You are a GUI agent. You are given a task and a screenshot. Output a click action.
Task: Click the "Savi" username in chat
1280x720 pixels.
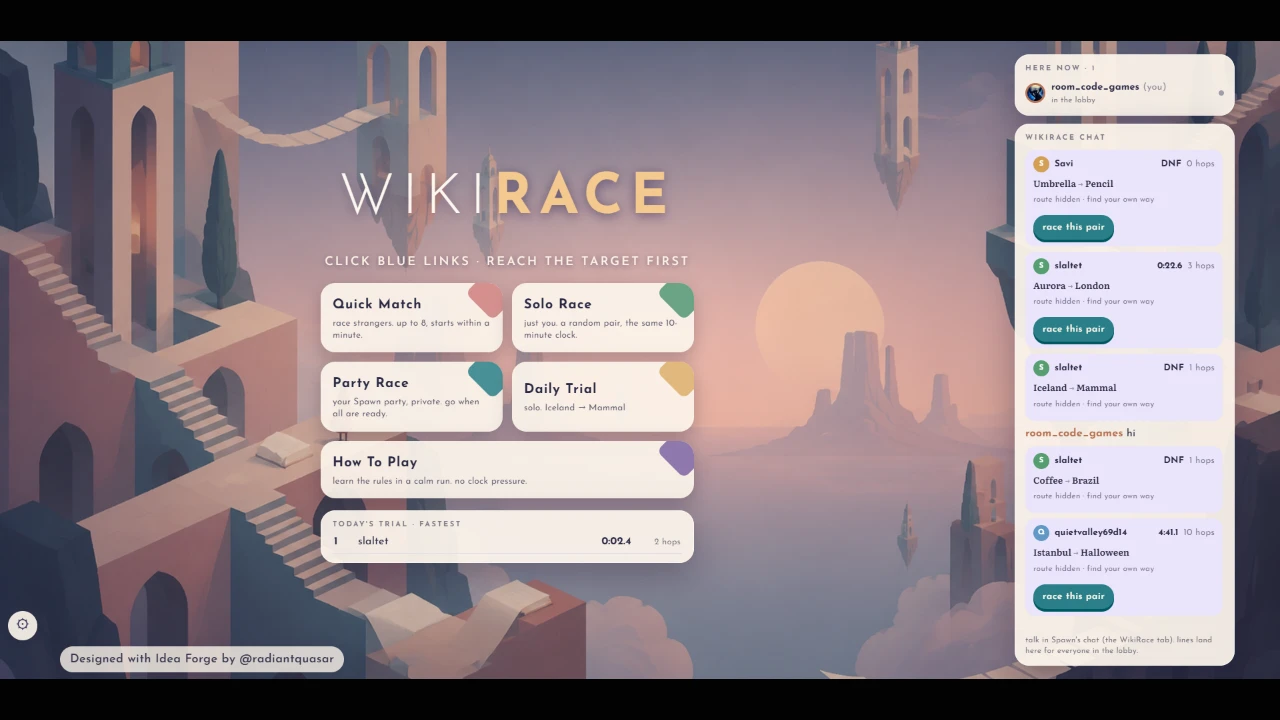(x=1064, y=164)
